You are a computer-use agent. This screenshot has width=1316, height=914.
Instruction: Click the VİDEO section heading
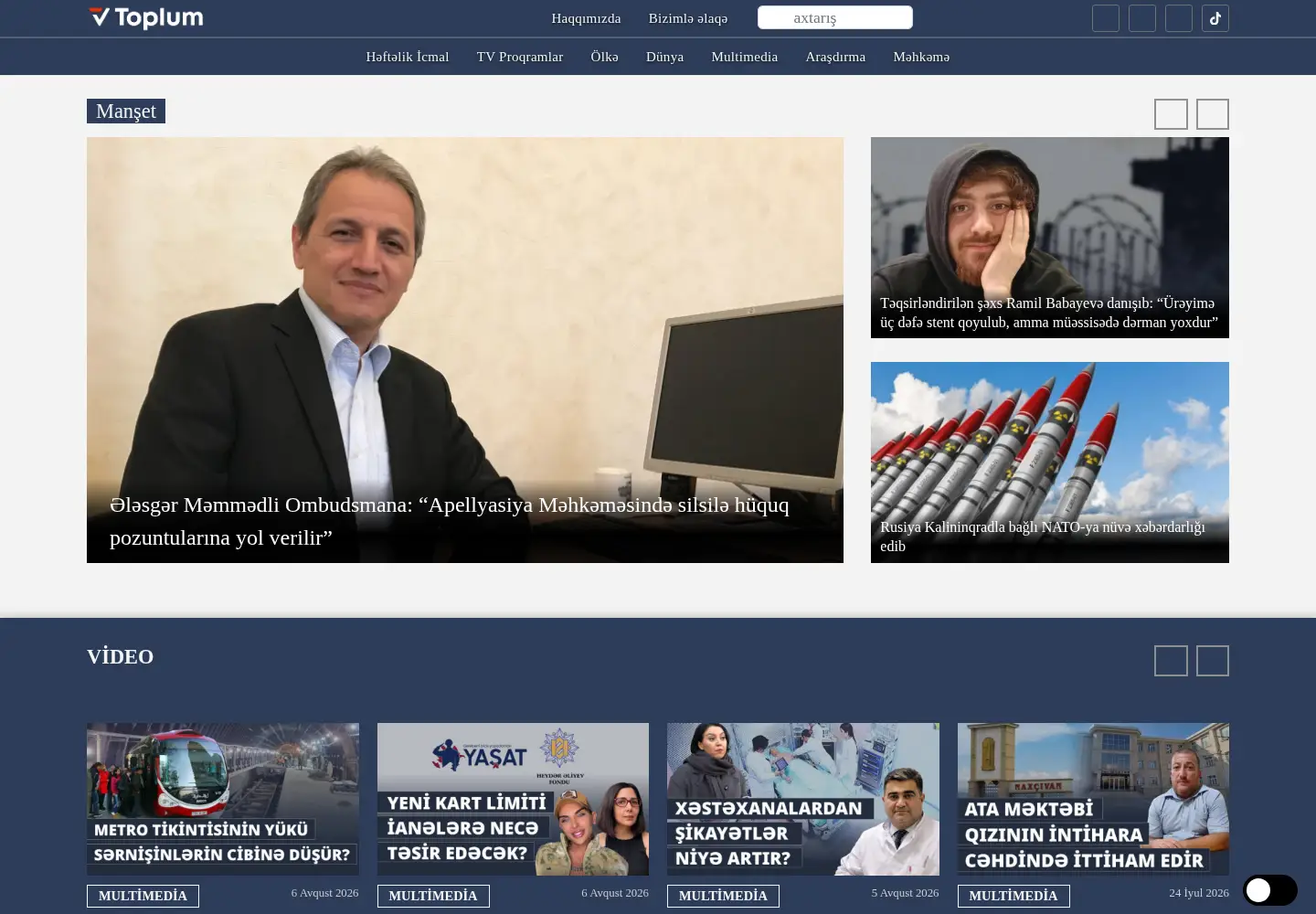tap(121, 656)
